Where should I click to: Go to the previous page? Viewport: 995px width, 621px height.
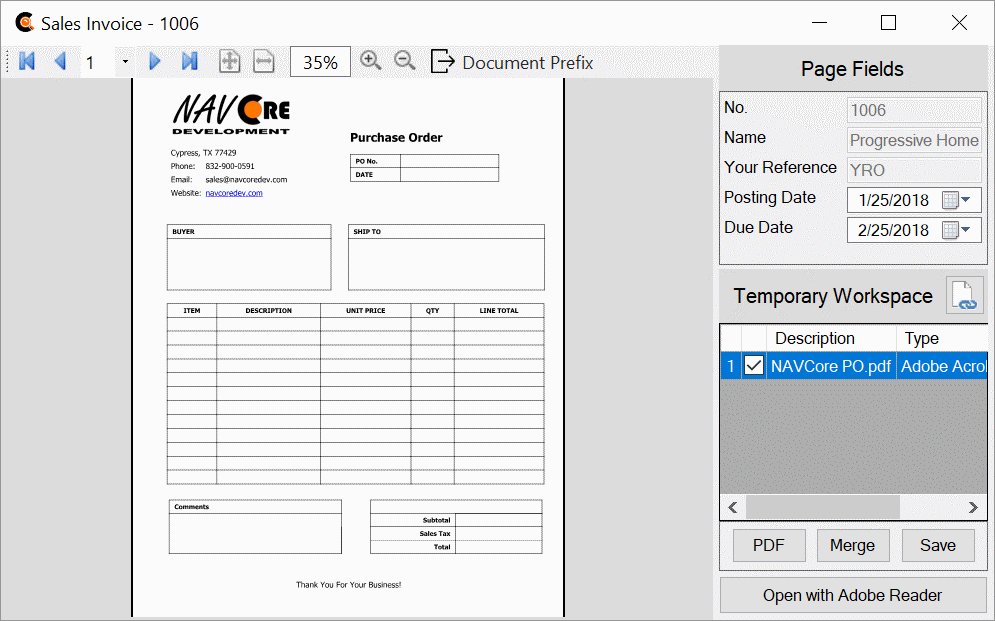[x=61, y=60]
